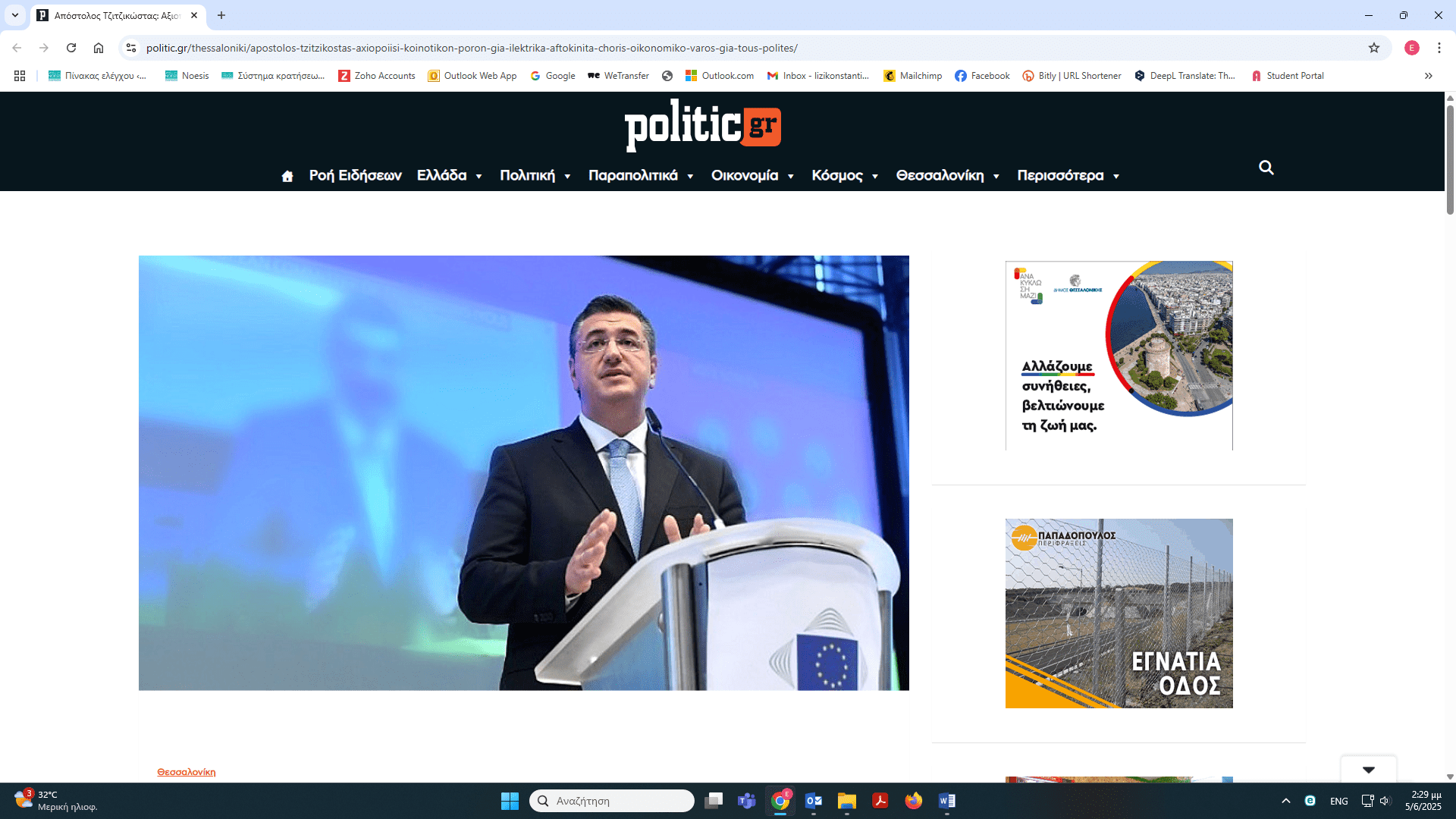Show the hidden bookmarks overflow chevron
This screenshot has height=819, width=1456.
[1429, 76]
